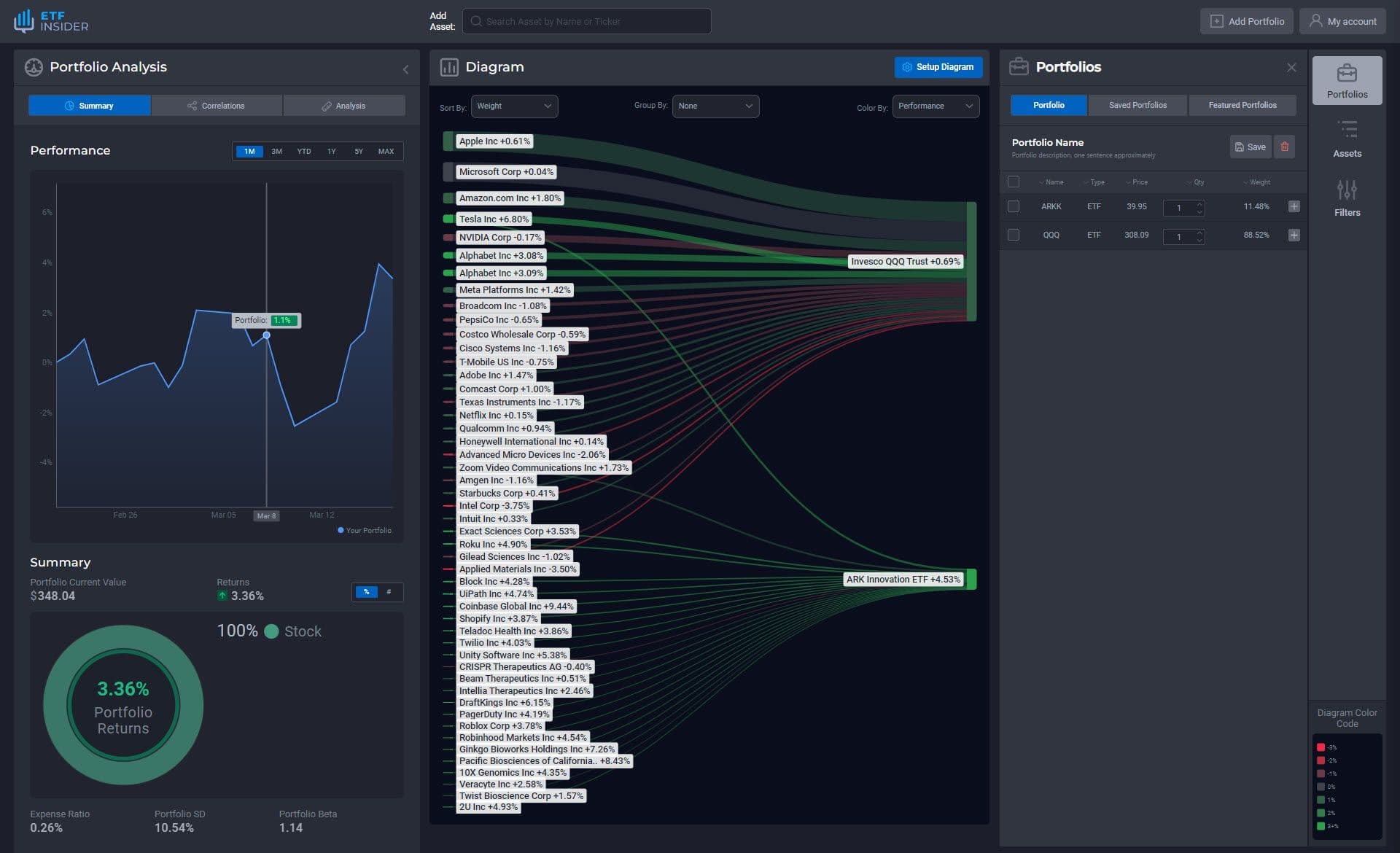1400x853 pixels.
Task: Click the ARK Innovation ETF node label
Action: click(x=903, y=579)
